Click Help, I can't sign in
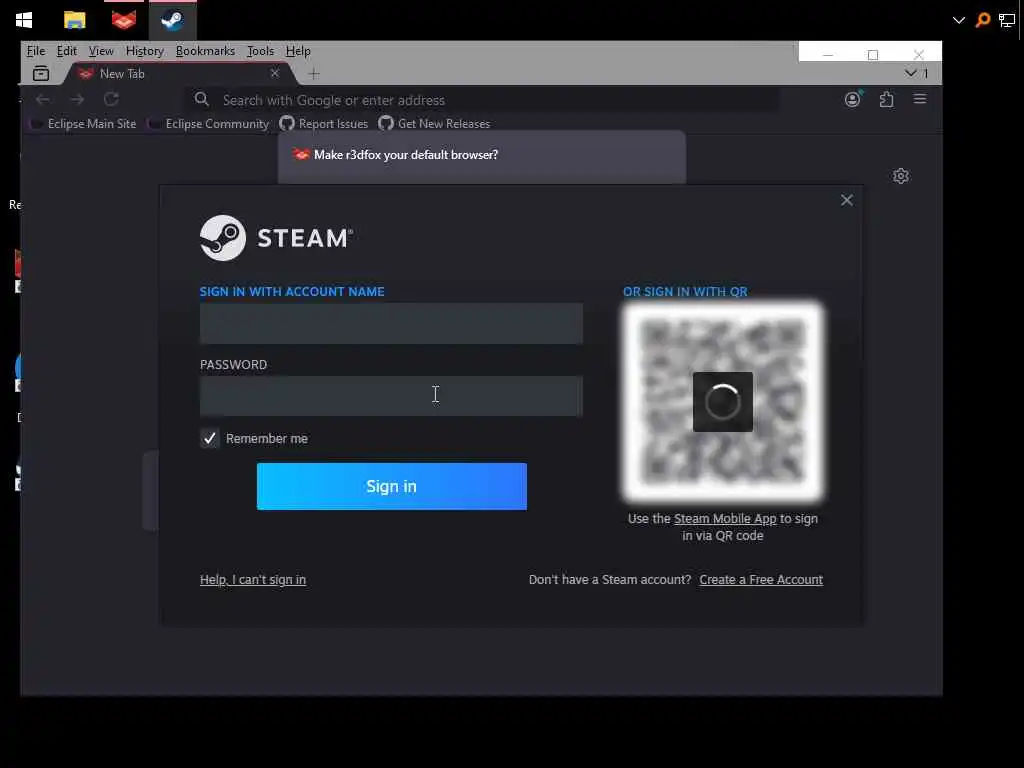The height and width of the screenshot is (768, 1024). tap(253, 580)
